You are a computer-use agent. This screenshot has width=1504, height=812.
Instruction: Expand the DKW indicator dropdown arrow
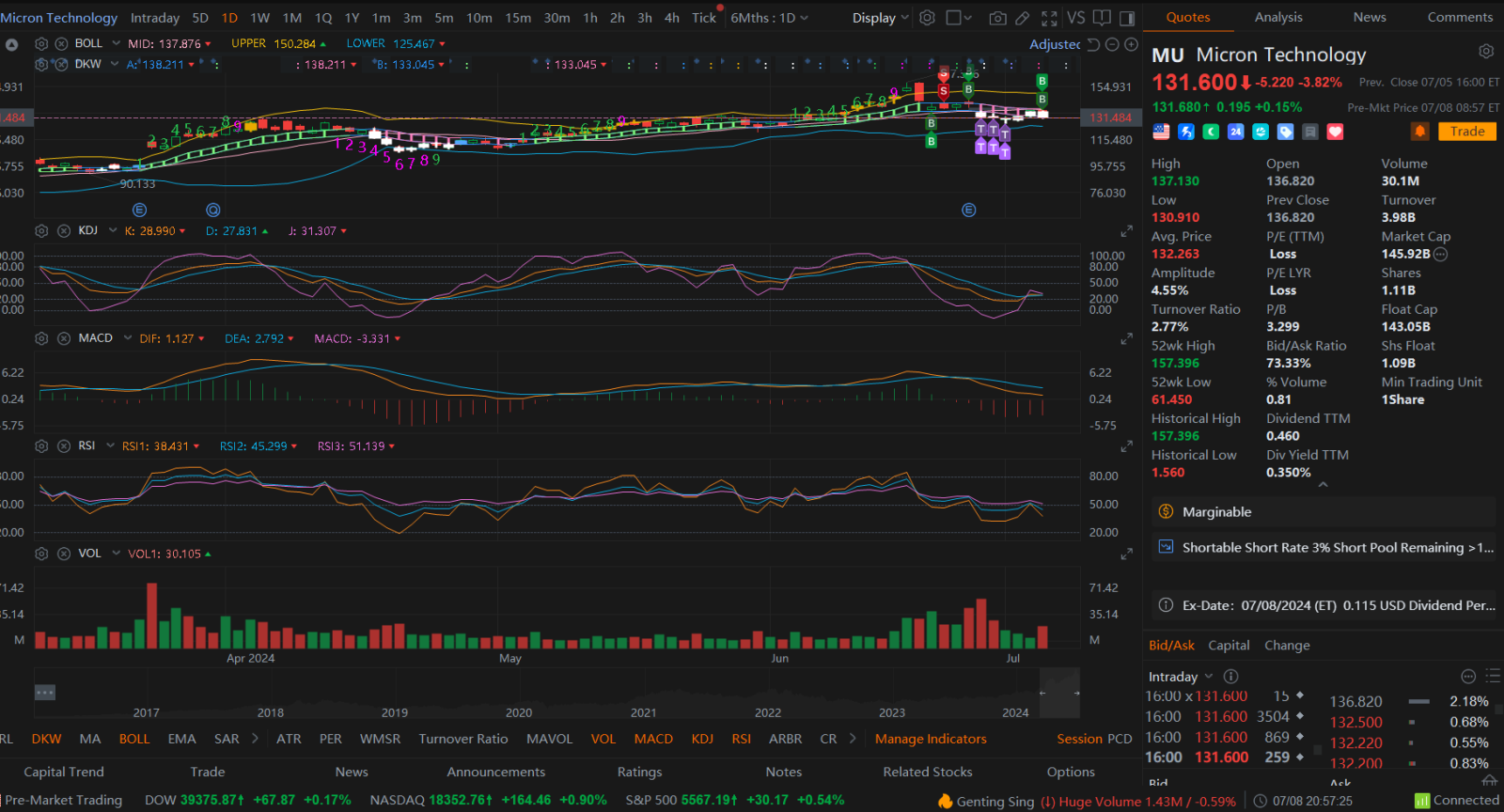115,65
